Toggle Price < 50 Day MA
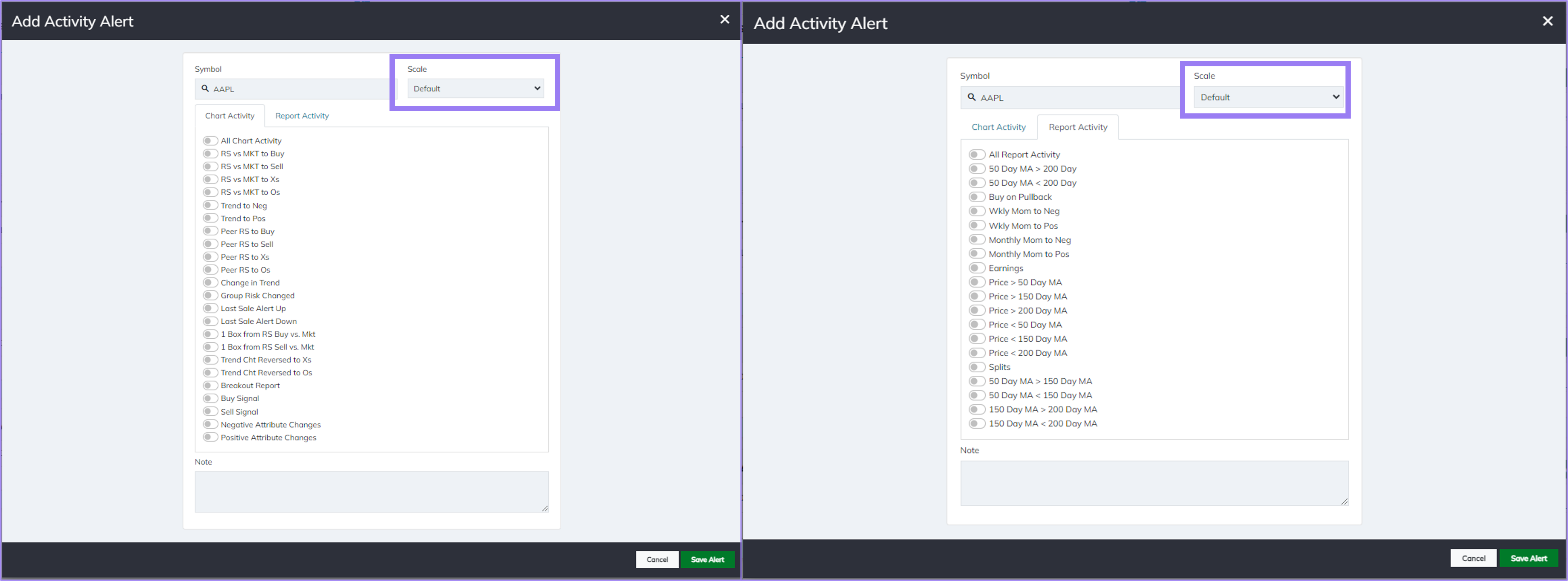Viewport: 1568px width, 581px height. pos(977,325)
